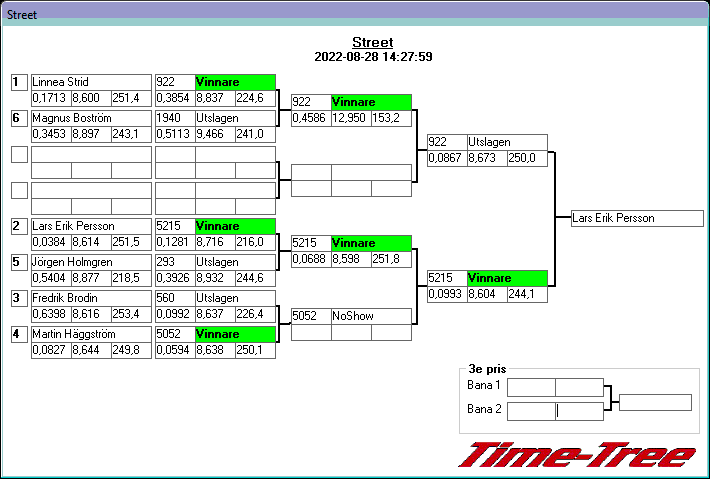Click the 8,598 time cell
Image resolution: width=710 pixels, height=479 pixels.
[351, 259]
